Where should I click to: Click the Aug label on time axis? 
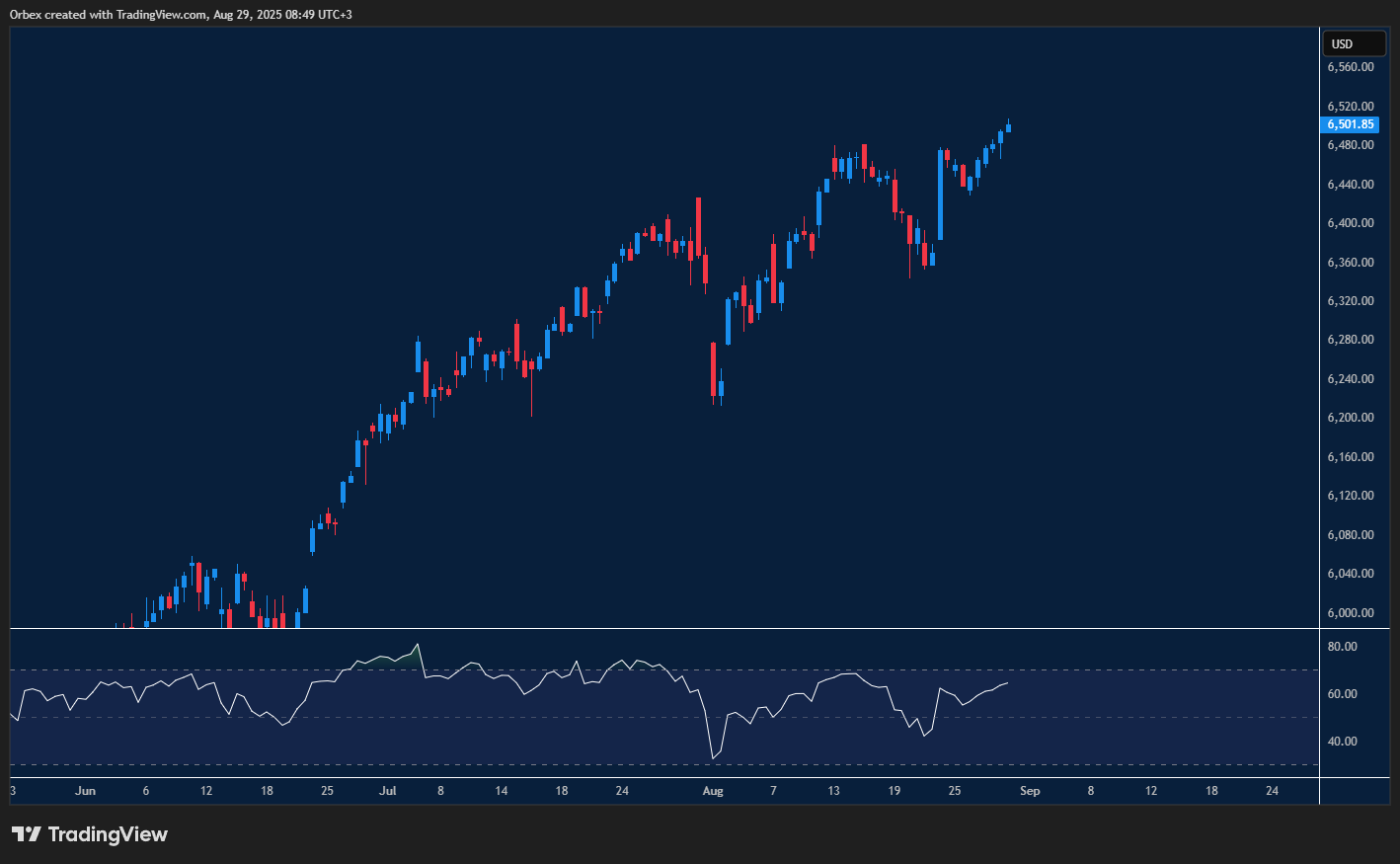coord(713,791)
